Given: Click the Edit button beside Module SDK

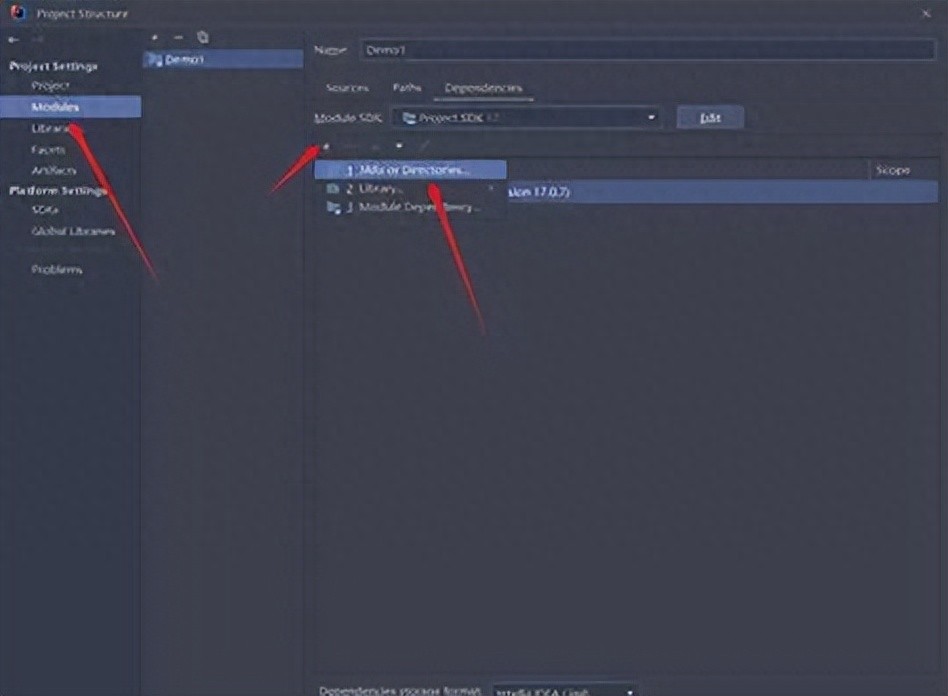Looking at the screenshot, I should click(710, 117).
